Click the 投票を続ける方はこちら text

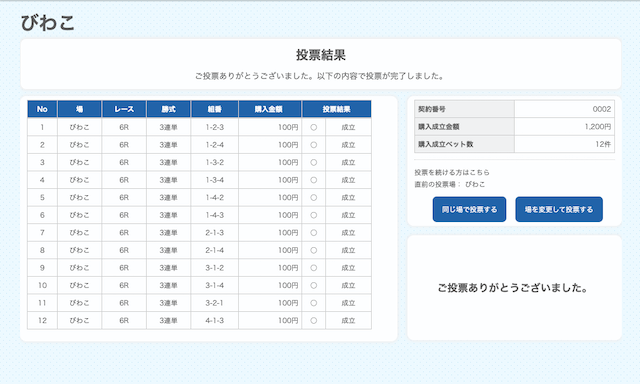[452, 172]
